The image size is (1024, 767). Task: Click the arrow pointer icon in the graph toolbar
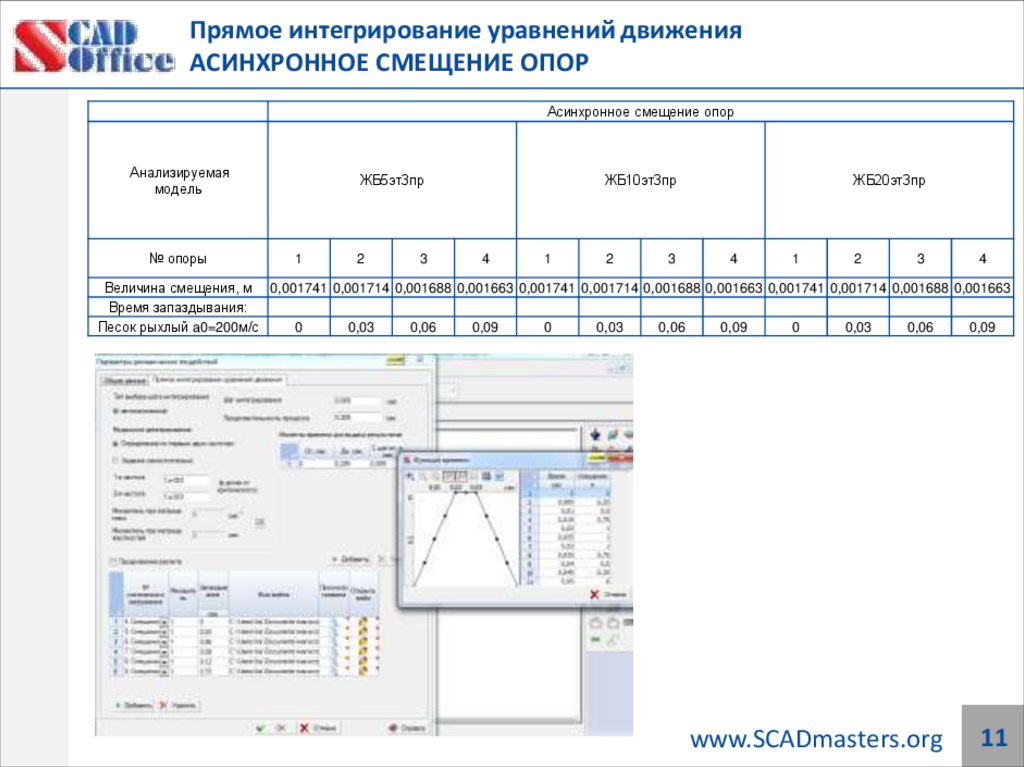click(410, 476)
